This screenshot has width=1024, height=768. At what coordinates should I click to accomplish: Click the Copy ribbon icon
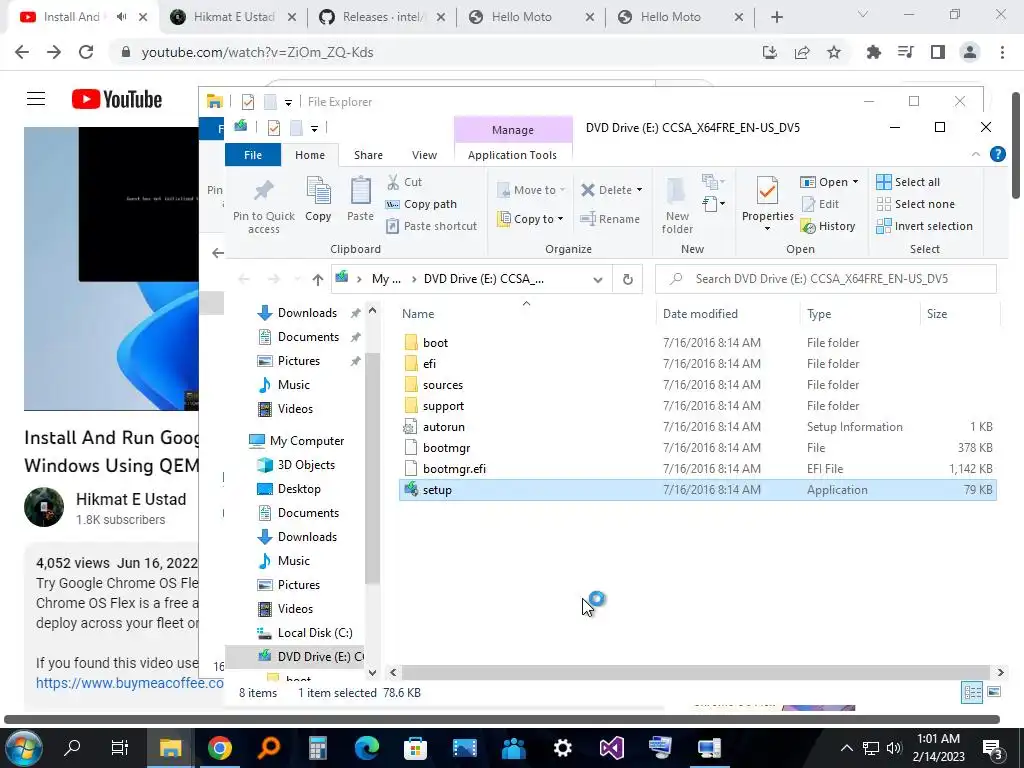[x=318, y=191]
